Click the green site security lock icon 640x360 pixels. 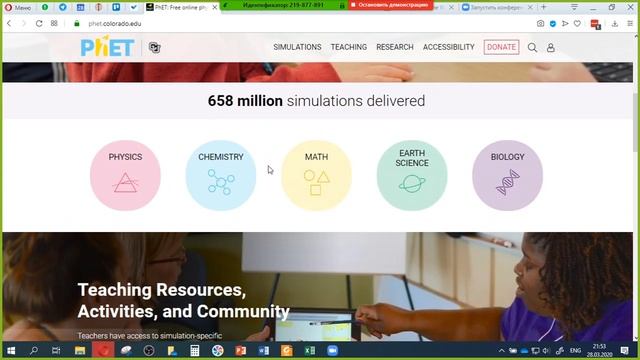(77, 24)
